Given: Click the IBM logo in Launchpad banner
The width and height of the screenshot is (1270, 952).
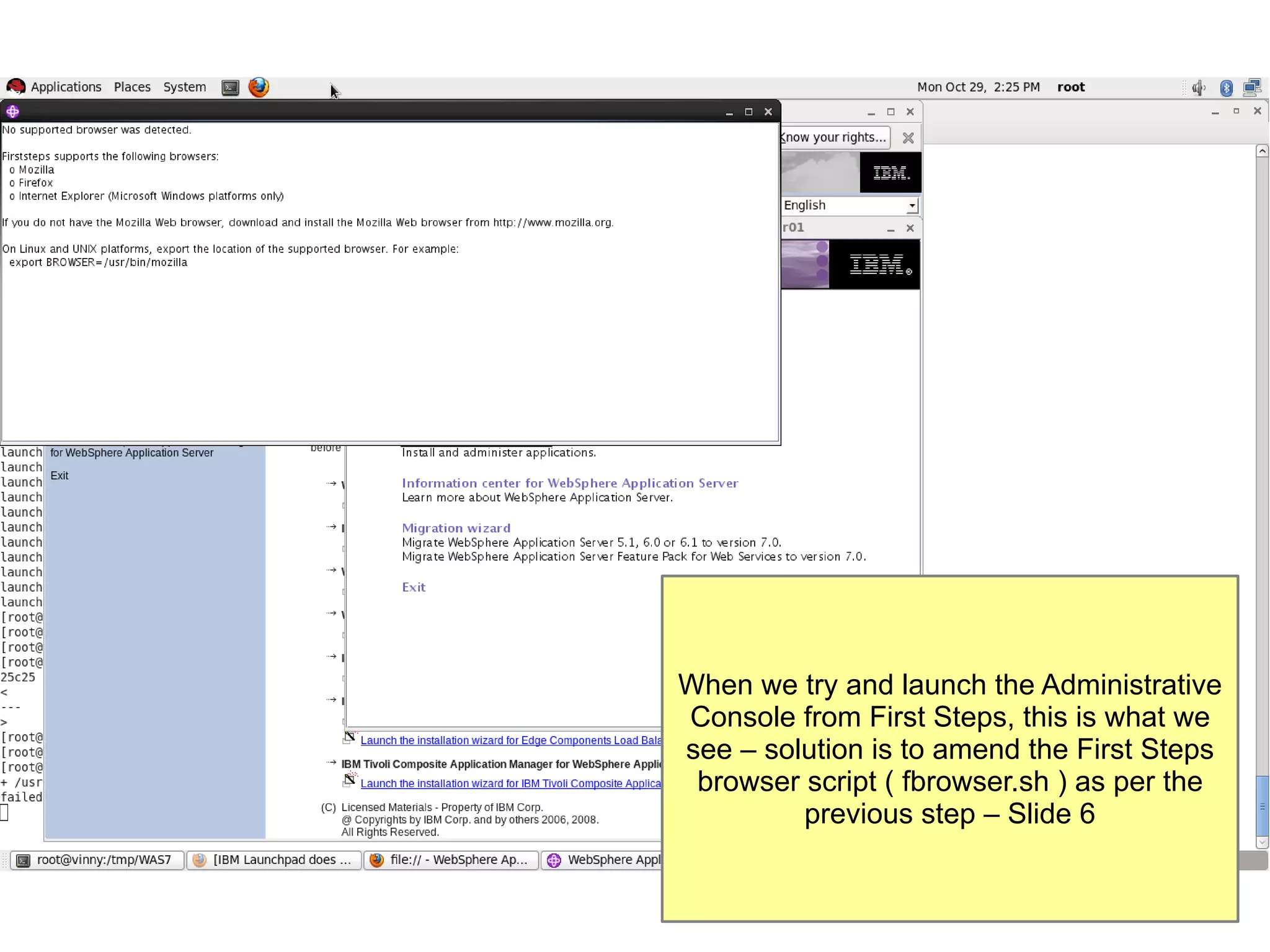Looking at the screenshot, I should point(891,173).
